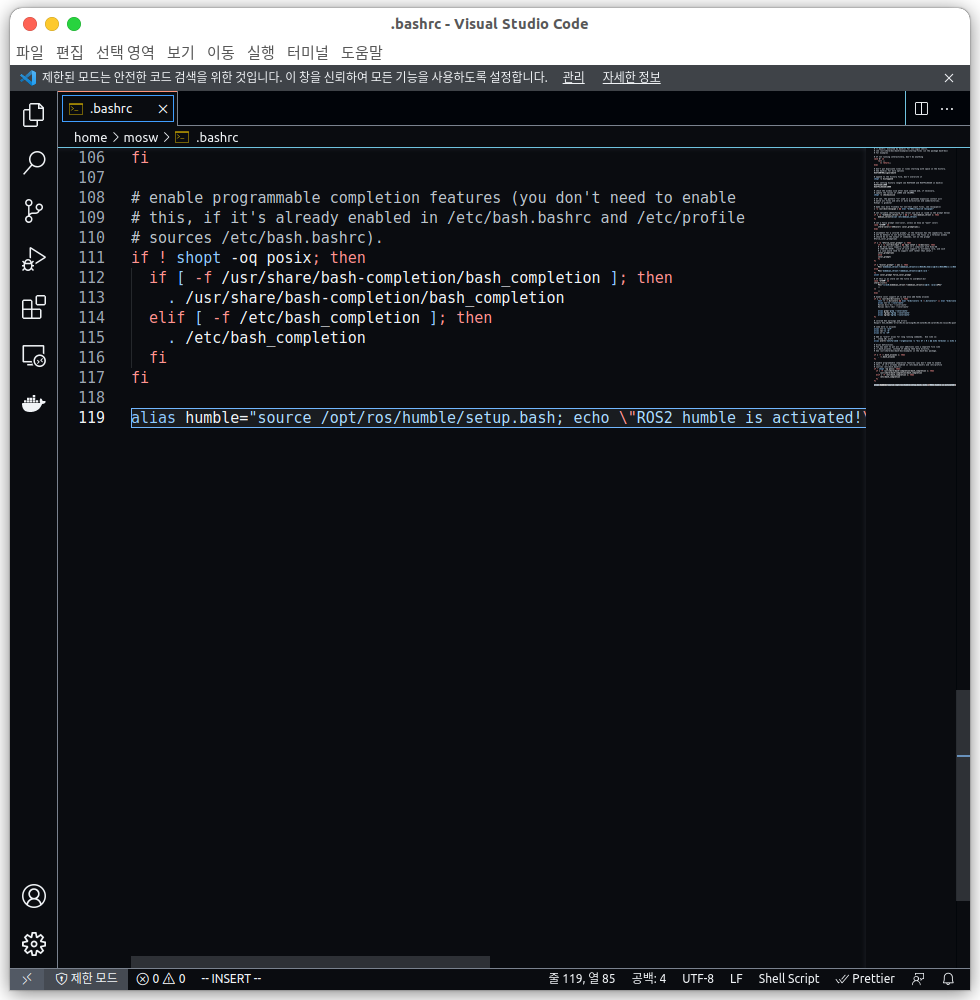980x1000 pixels.
Task: Click the Prettier status item
Action: [x=865, y=978]
